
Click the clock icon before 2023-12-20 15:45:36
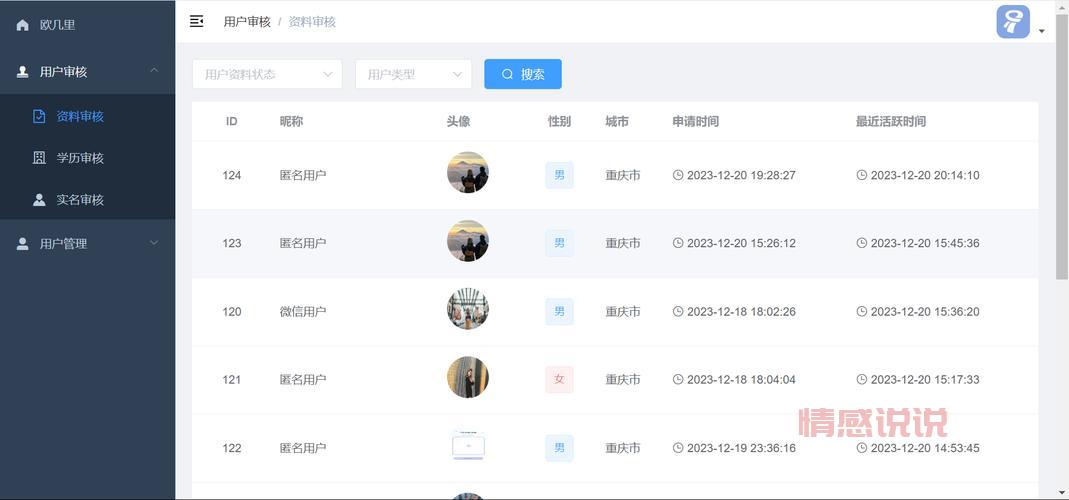[862, 243]
